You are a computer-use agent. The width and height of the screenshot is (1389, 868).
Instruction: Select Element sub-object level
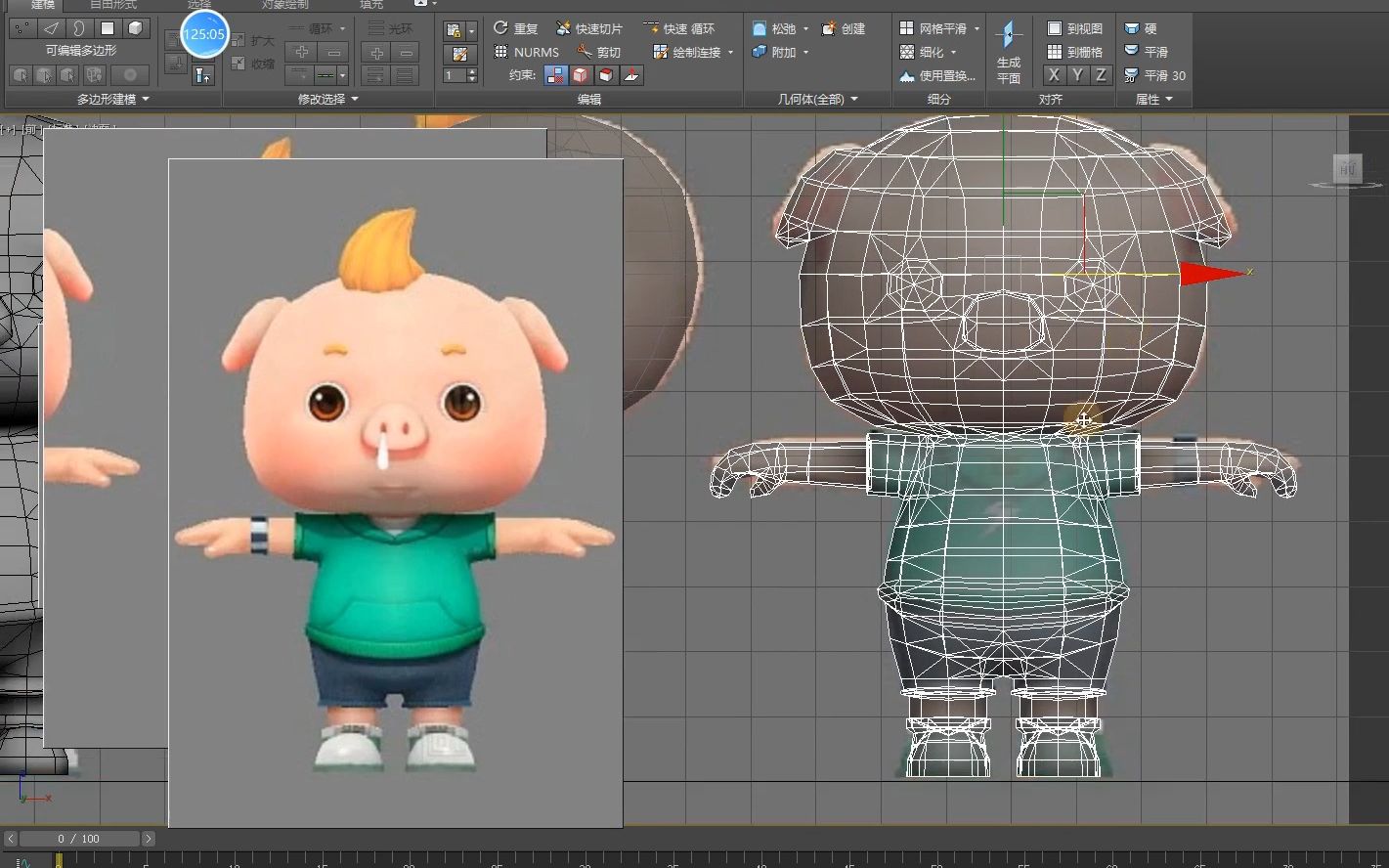(136, 28)
